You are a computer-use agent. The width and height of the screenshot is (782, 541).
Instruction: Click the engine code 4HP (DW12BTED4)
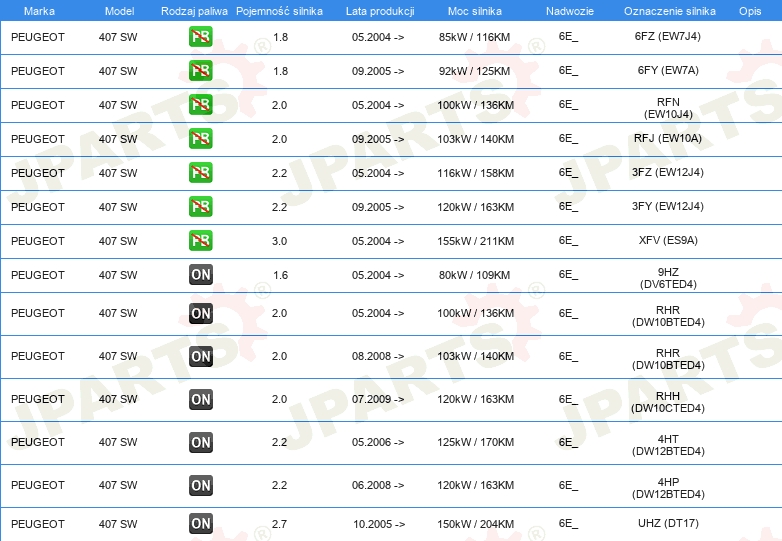point(668,488)
